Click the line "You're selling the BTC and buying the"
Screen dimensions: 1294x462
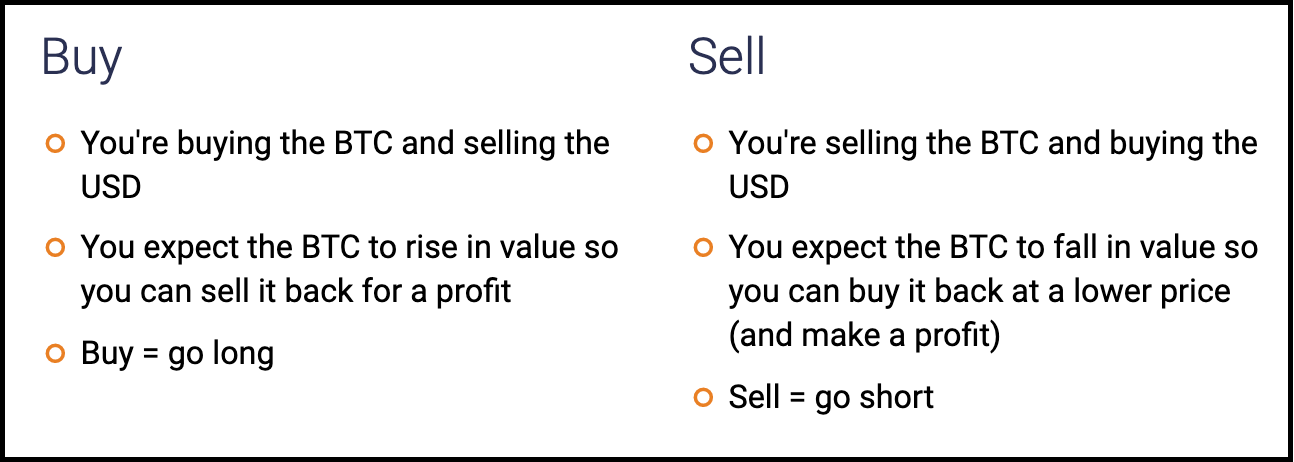(x=993, y=144)
